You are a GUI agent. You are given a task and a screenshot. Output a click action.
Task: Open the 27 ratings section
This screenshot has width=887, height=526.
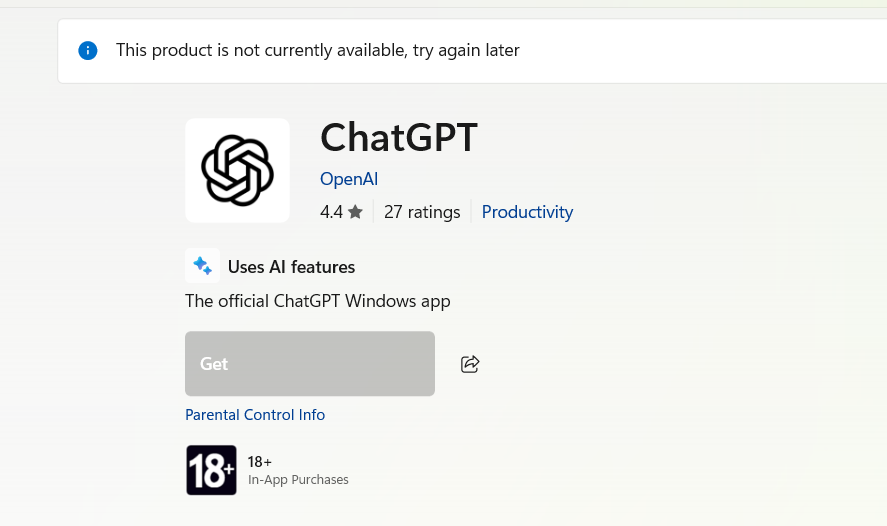pos(422,212)
